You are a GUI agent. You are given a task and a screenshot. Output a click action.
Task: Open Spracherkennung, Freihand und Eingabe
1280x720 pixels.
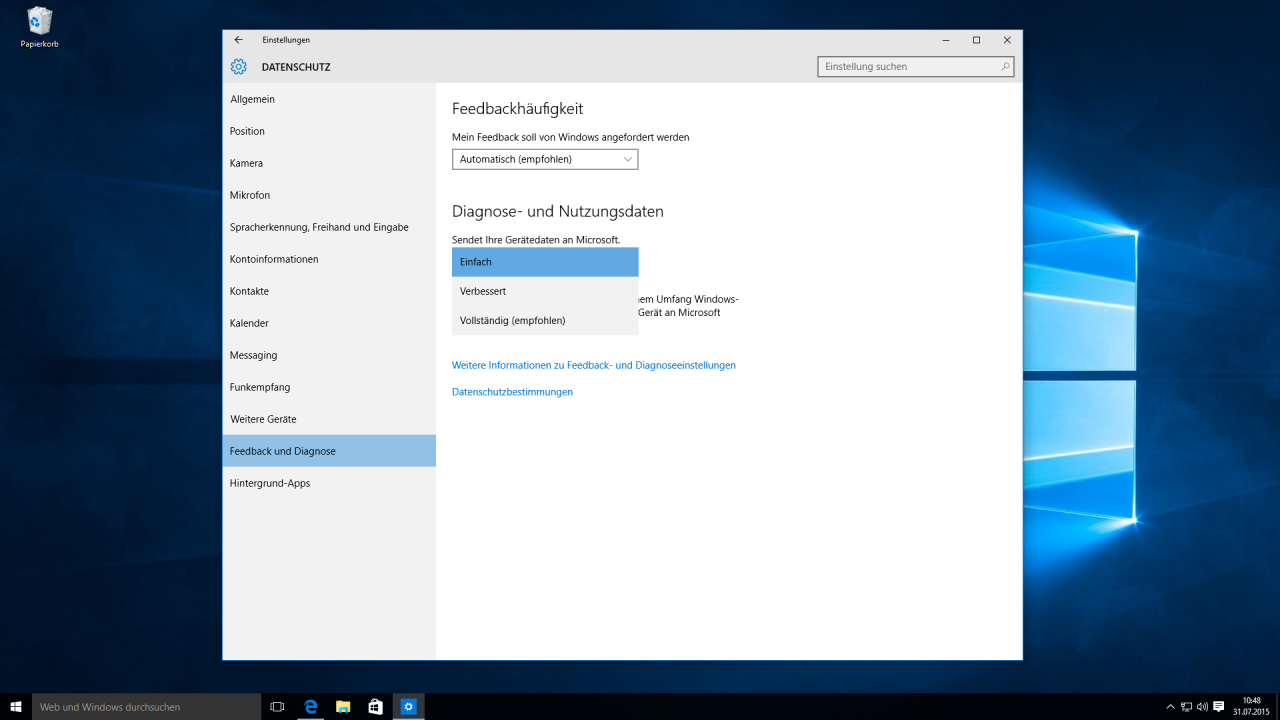329,227
